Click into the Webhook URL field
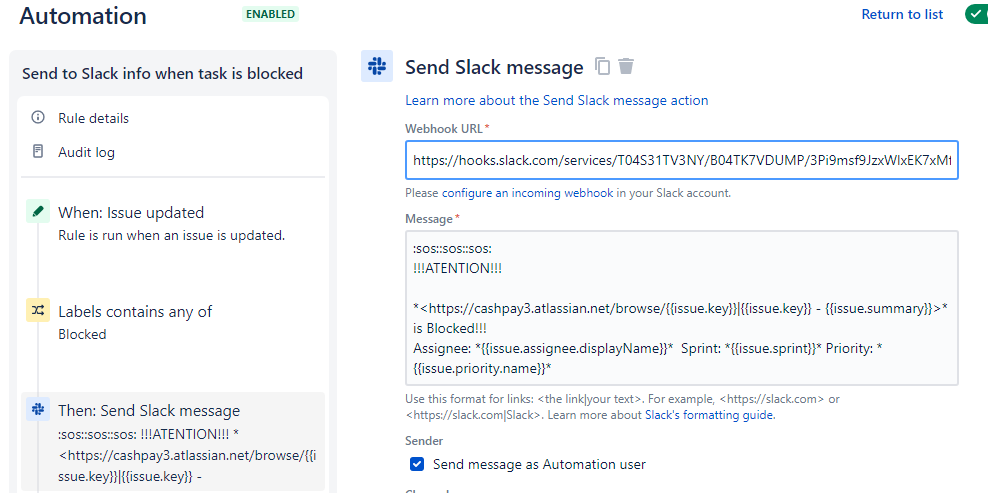Viewport: 988px width, 493px height. pos(681,160)
